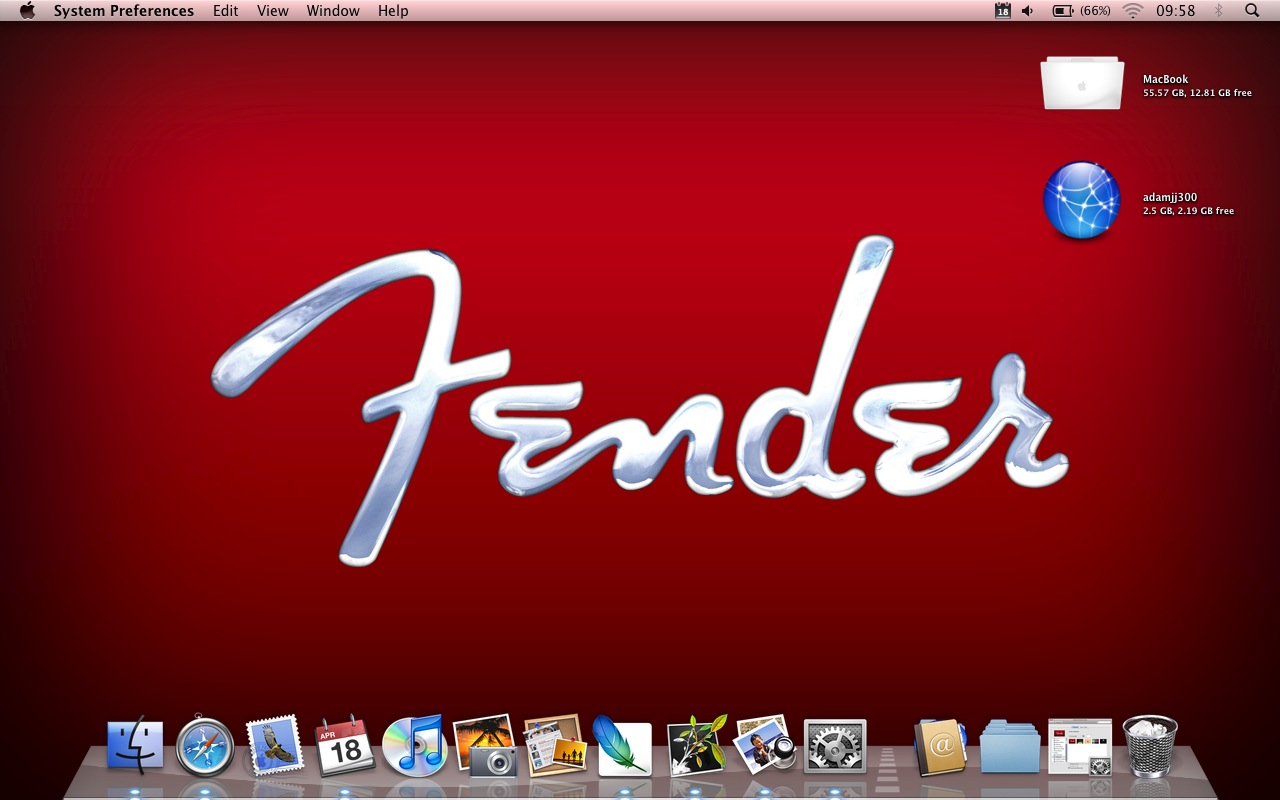Image resolution: width=1280 pixels, height=800 pixels.
Task: Click the calendar menu bar icon
Action: [1003, 11]
